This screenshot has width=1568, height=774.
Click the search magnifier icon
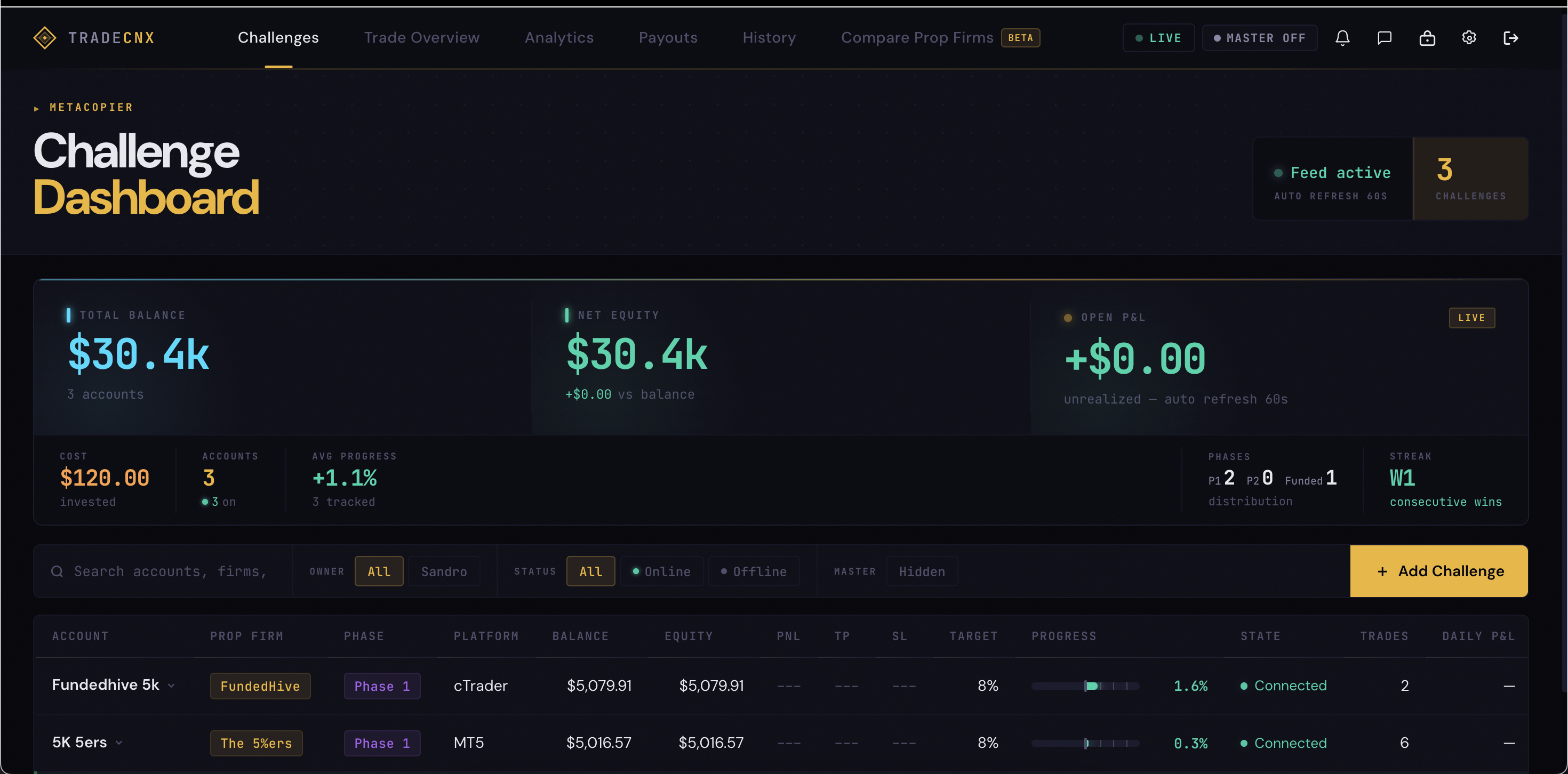pyautogui.click(x=57, y=571)
